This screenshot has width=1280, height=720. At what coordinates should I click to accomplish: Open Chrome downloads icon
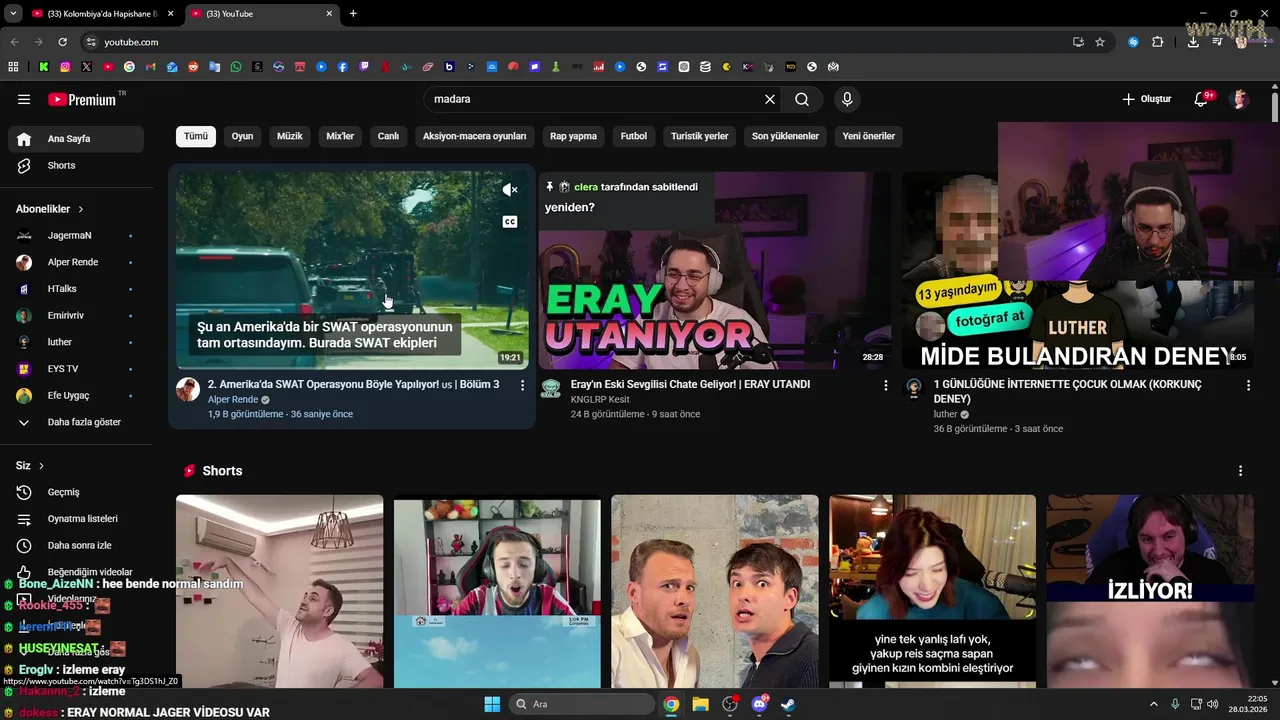(1193, 42)
